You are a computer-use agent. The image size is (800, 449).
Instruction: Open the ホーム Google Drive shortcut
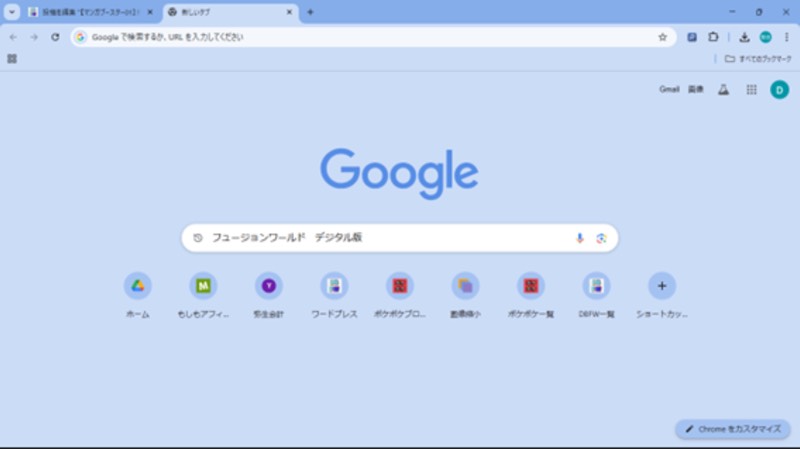click(x=138, y=295)
